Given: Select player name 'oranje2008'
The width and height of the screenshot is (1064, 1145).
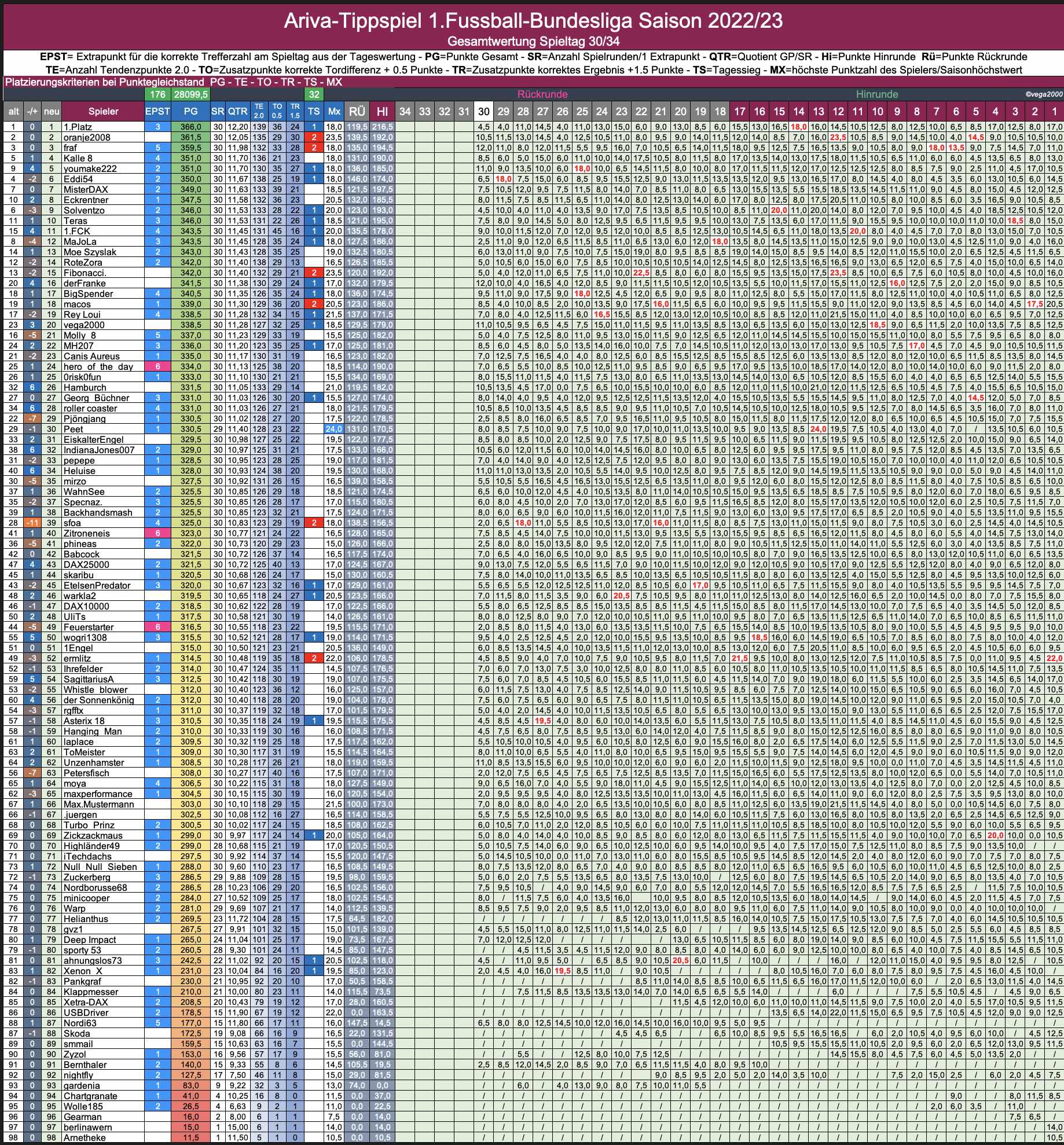Looking at the screenshot, I should [x=87, y=137].
